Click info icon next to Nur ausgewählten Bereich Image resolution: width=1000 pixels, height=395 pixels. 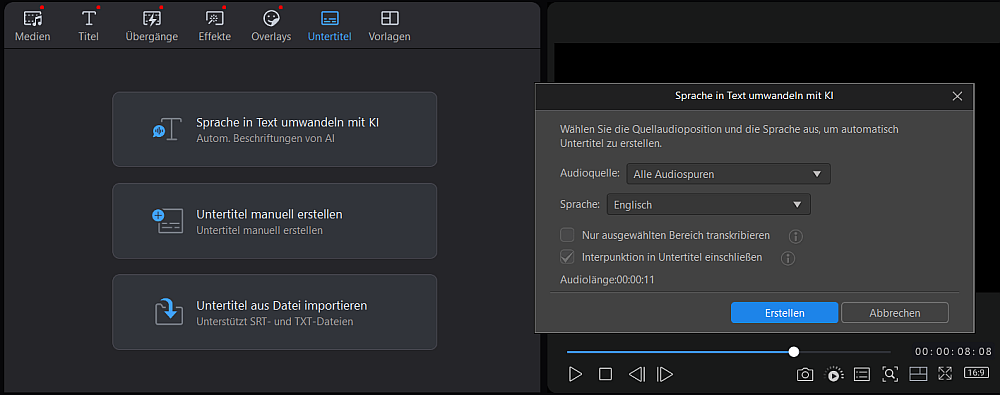coord(795,237)
